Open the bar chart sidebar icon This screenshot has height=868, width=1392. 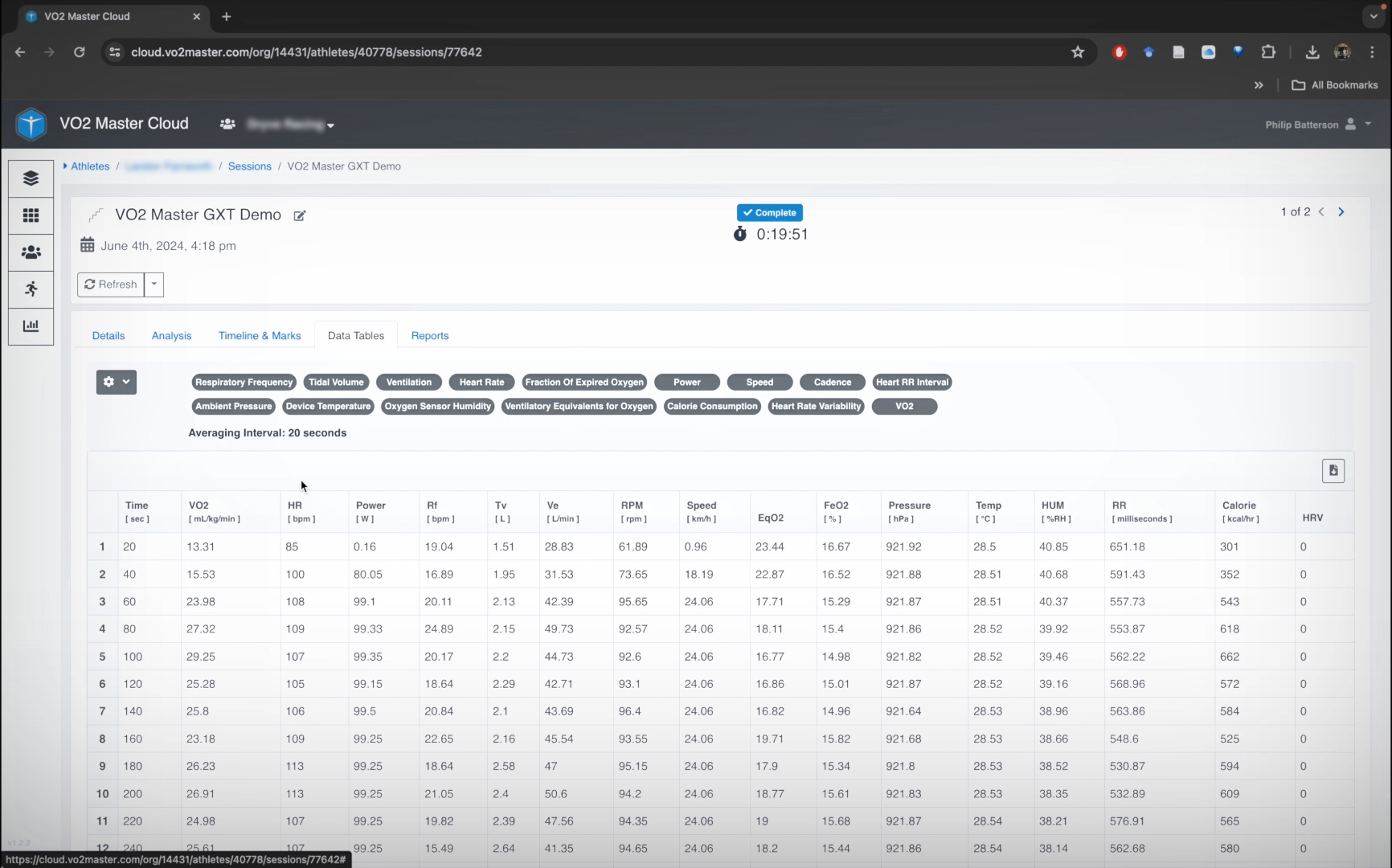[x=31, y=326]
